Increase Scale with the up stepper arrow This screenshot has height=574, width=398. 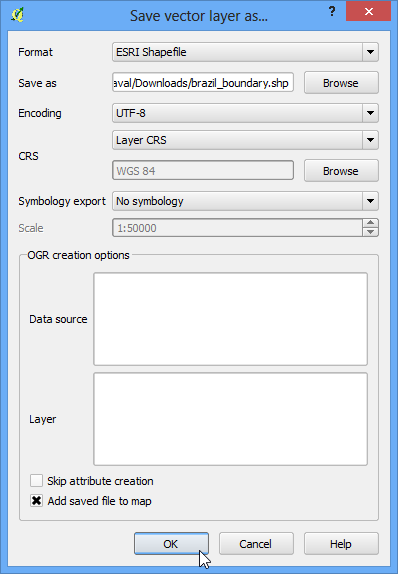370,223
